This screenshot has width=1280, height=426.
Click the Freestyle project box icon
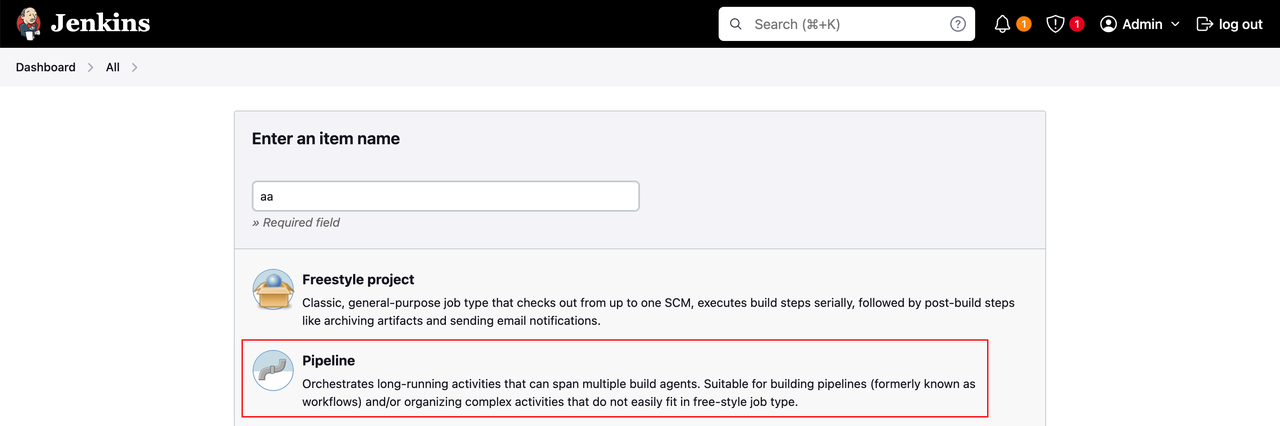pyautogui.click(x=273, y=290)
